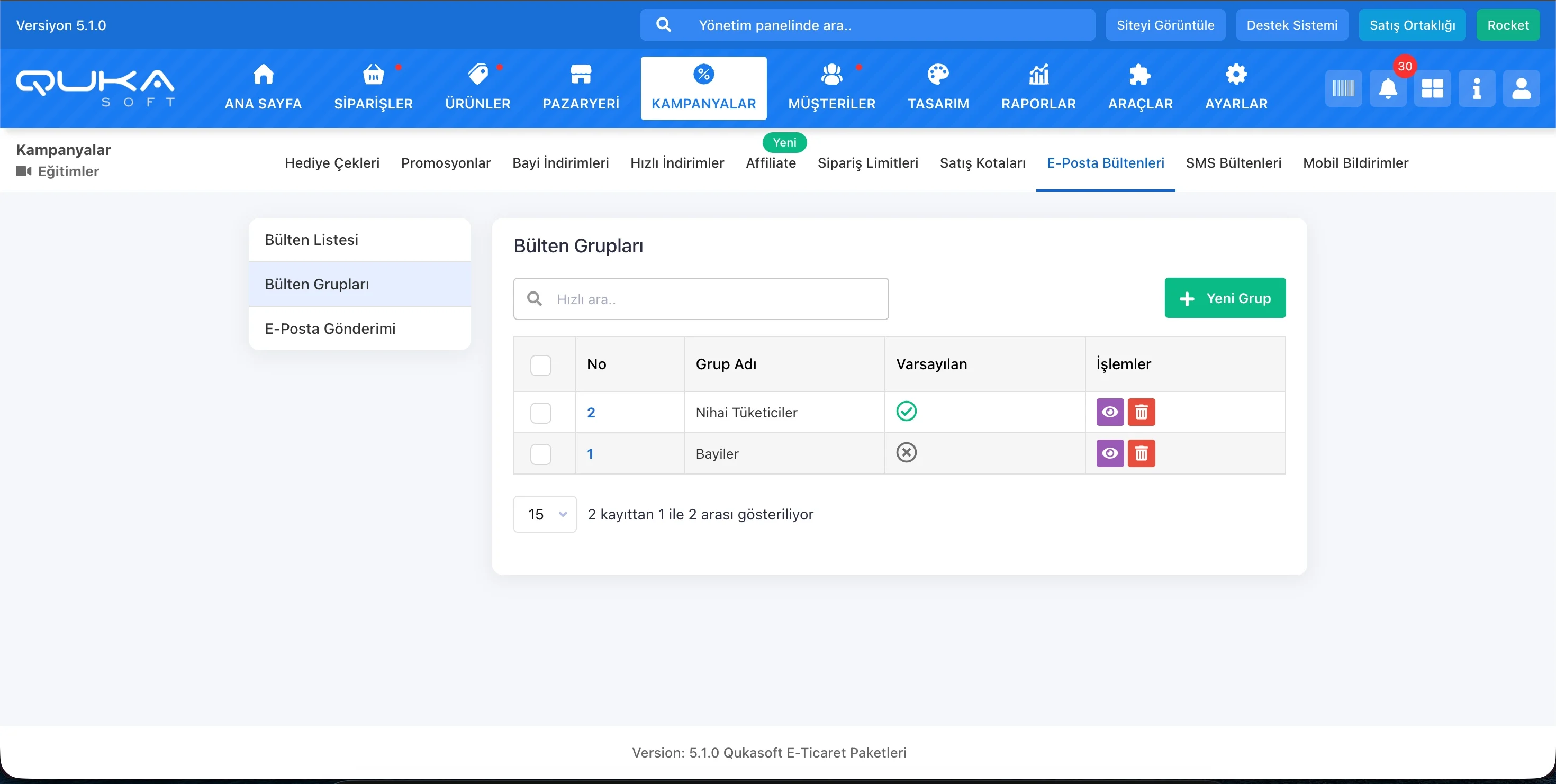Open the user profile icon
The width and height of the screenshot is (1556, 784).
coord(1521,89)
